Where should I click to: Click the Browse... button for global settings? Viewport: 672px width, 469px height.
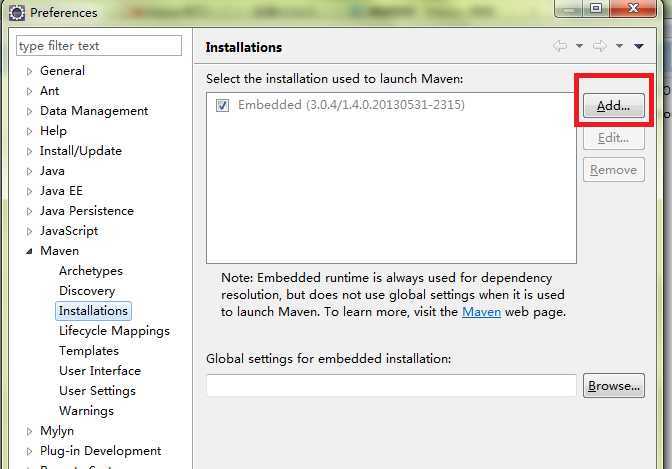(x=613, y=386)
